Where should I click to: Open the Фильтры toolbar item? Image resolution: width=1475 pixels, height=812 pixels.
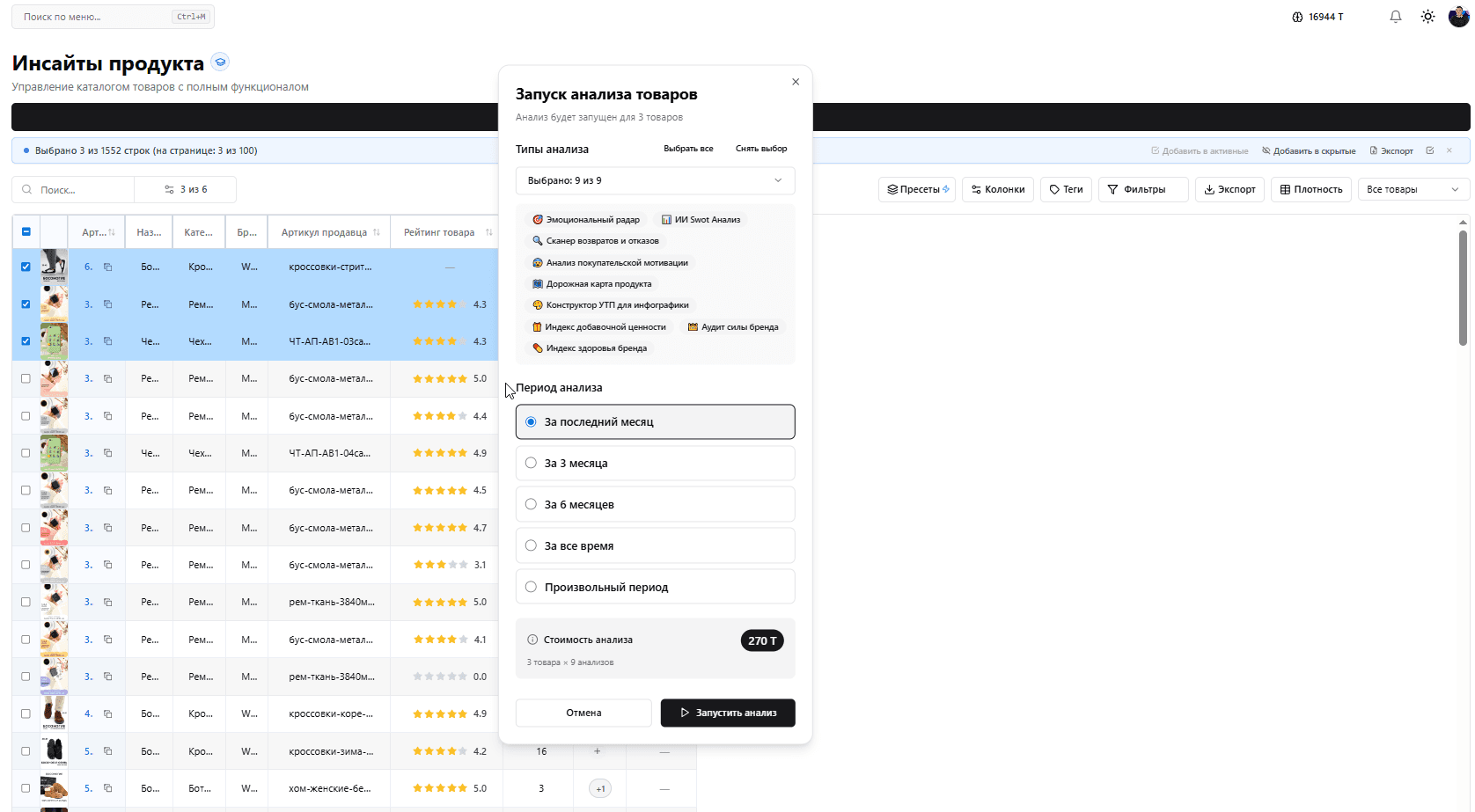tap(1142, 189)
